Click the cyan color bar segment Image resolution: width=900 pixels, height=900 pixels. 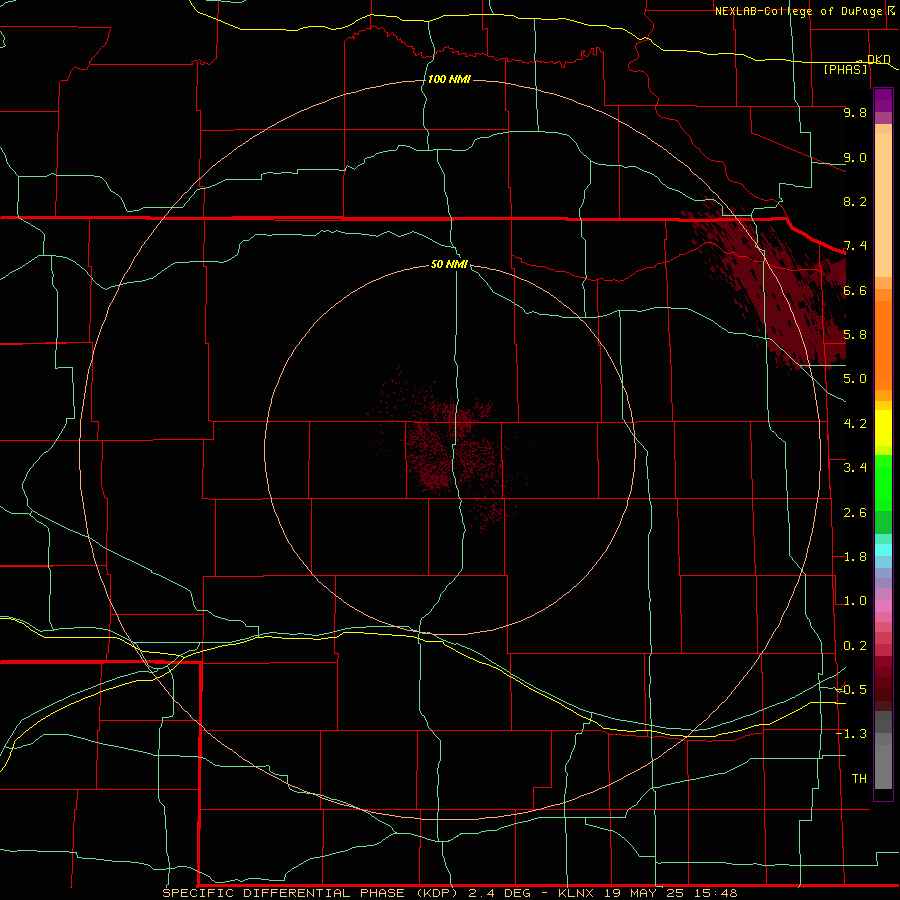coord(883,550)
